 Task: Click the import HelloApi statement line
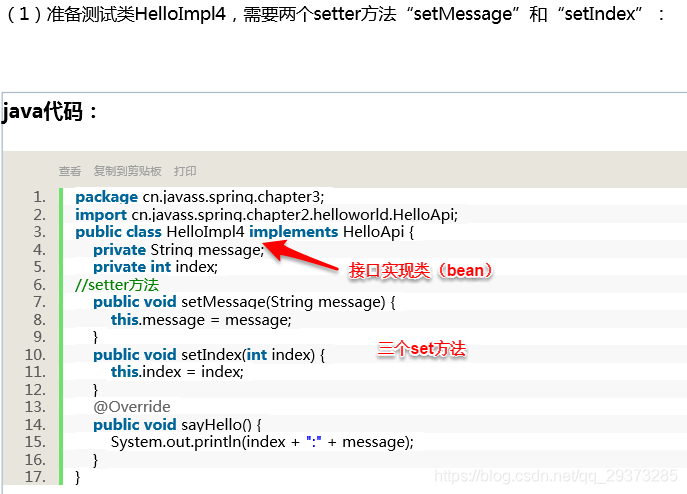266,215
